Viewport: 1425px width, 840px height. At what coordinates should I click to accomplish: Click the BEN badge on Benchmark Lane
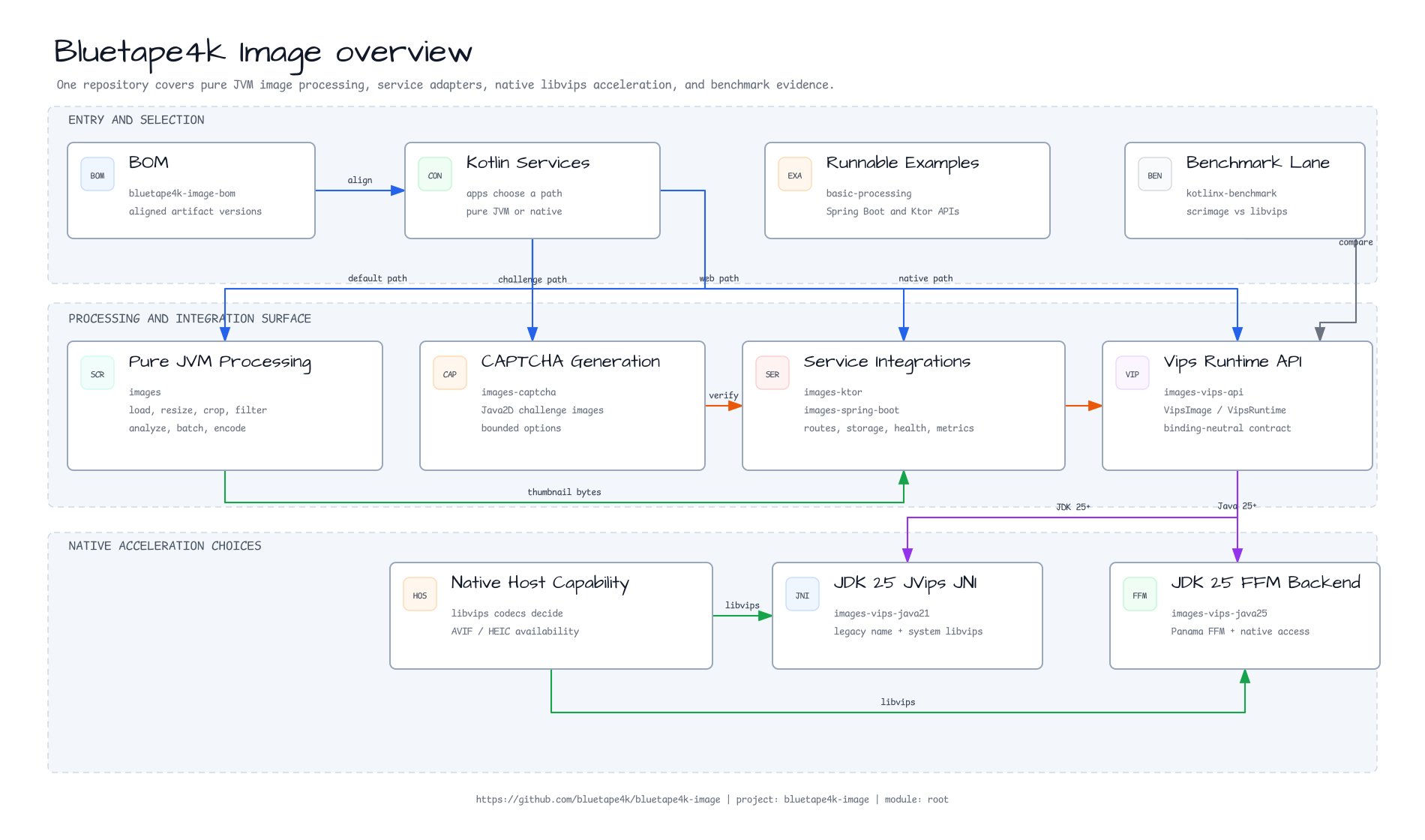(1155, 174)
